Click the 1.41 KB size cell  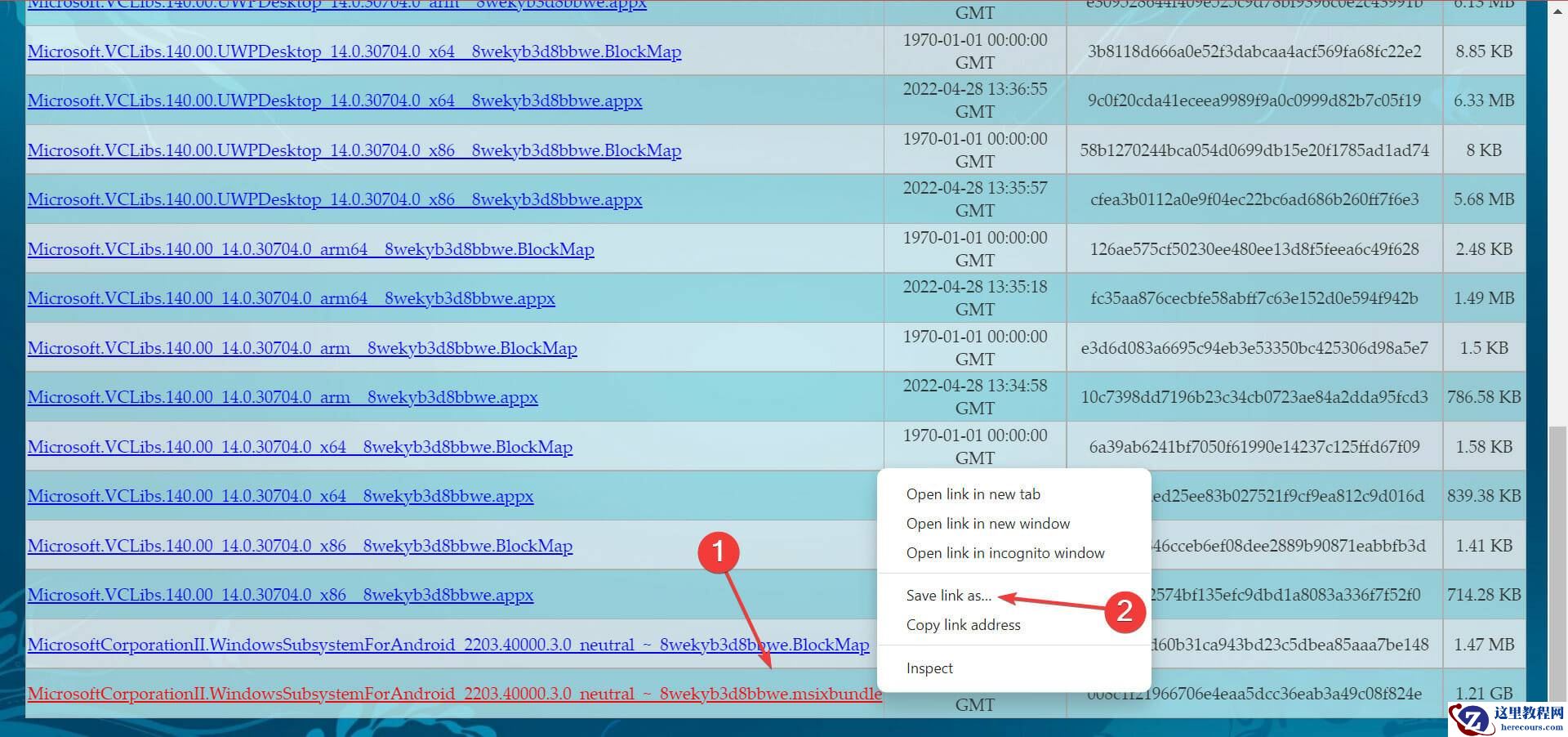click(x=1484, y=546)
